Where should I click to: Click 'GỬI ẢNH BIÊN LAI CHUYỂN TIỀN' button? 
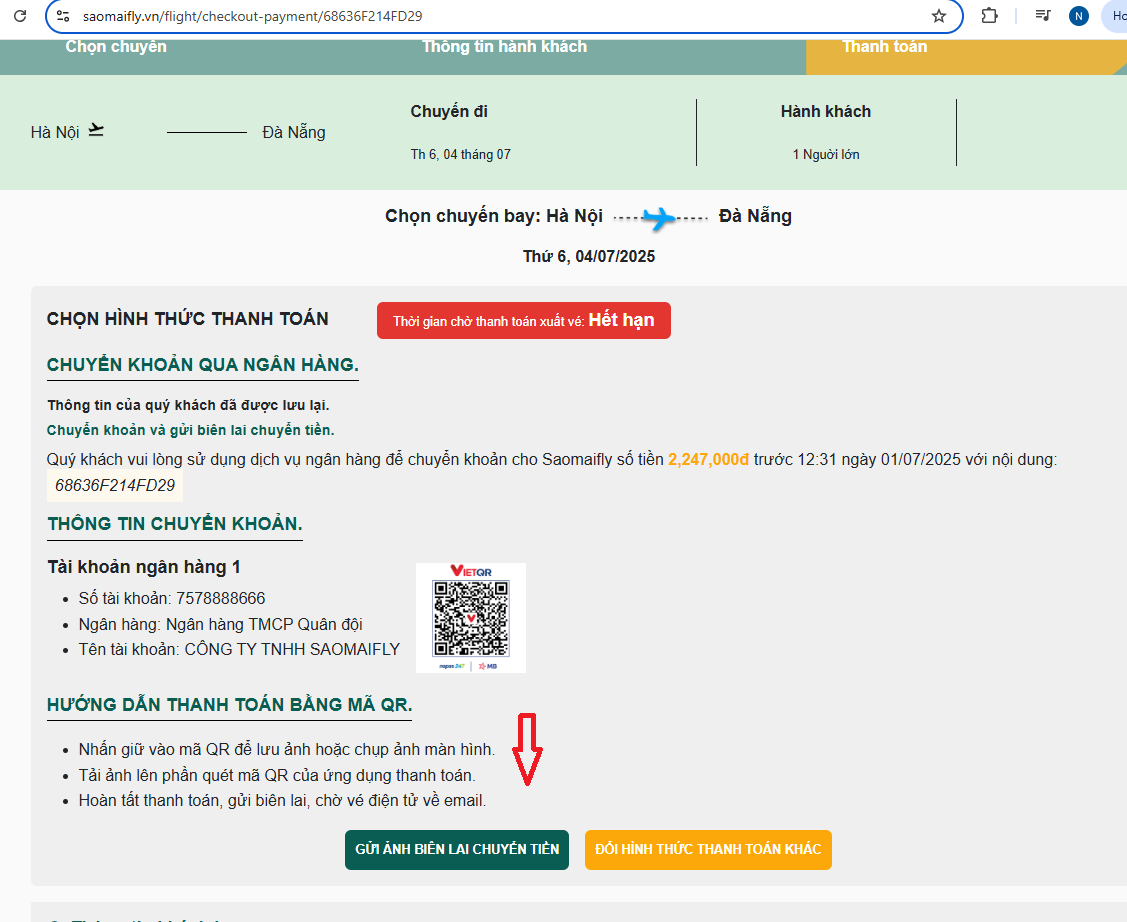click(x=457, y=850)
